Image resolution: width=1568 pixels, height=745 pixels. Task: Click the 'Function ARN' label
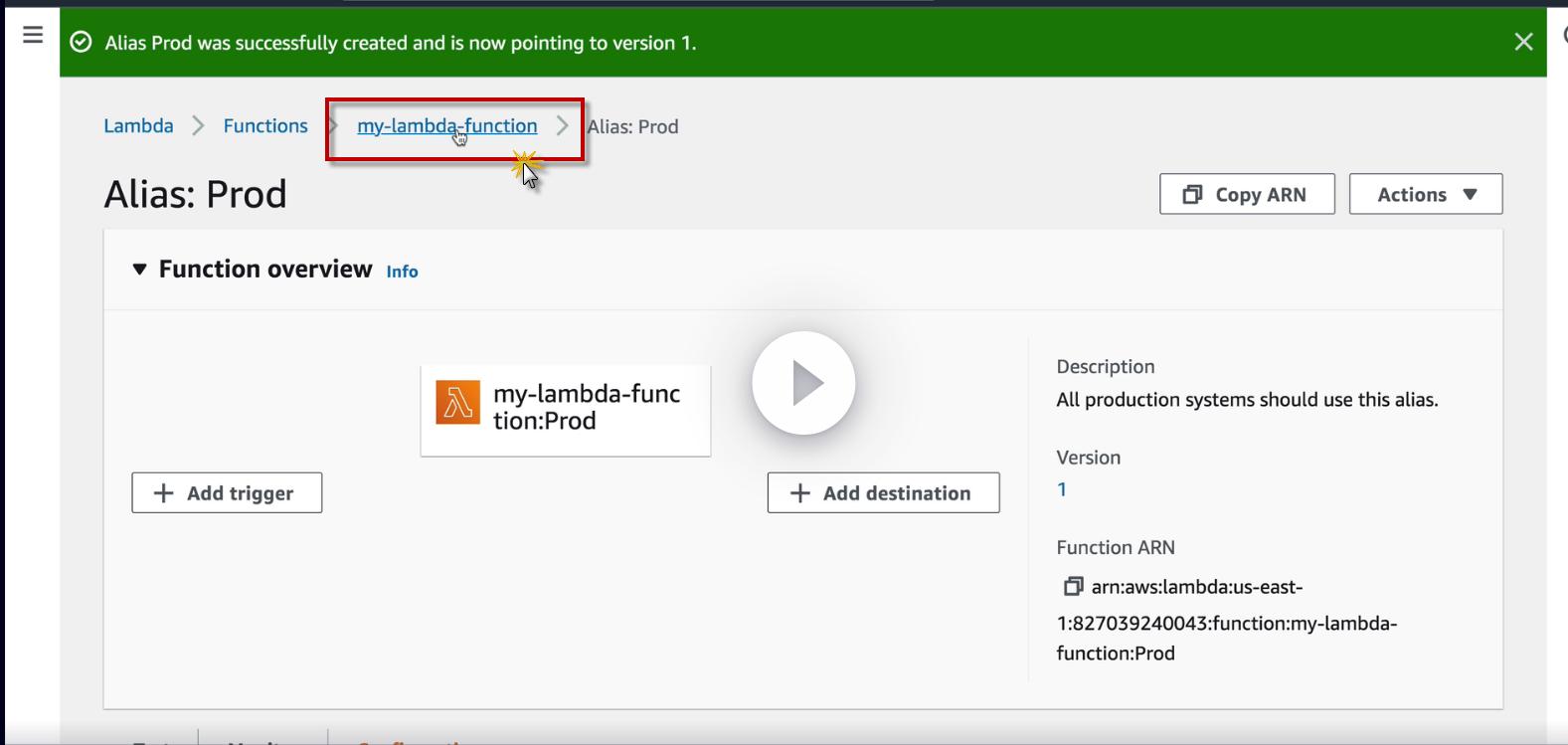pyautogui.click(x=1116, y=547)
